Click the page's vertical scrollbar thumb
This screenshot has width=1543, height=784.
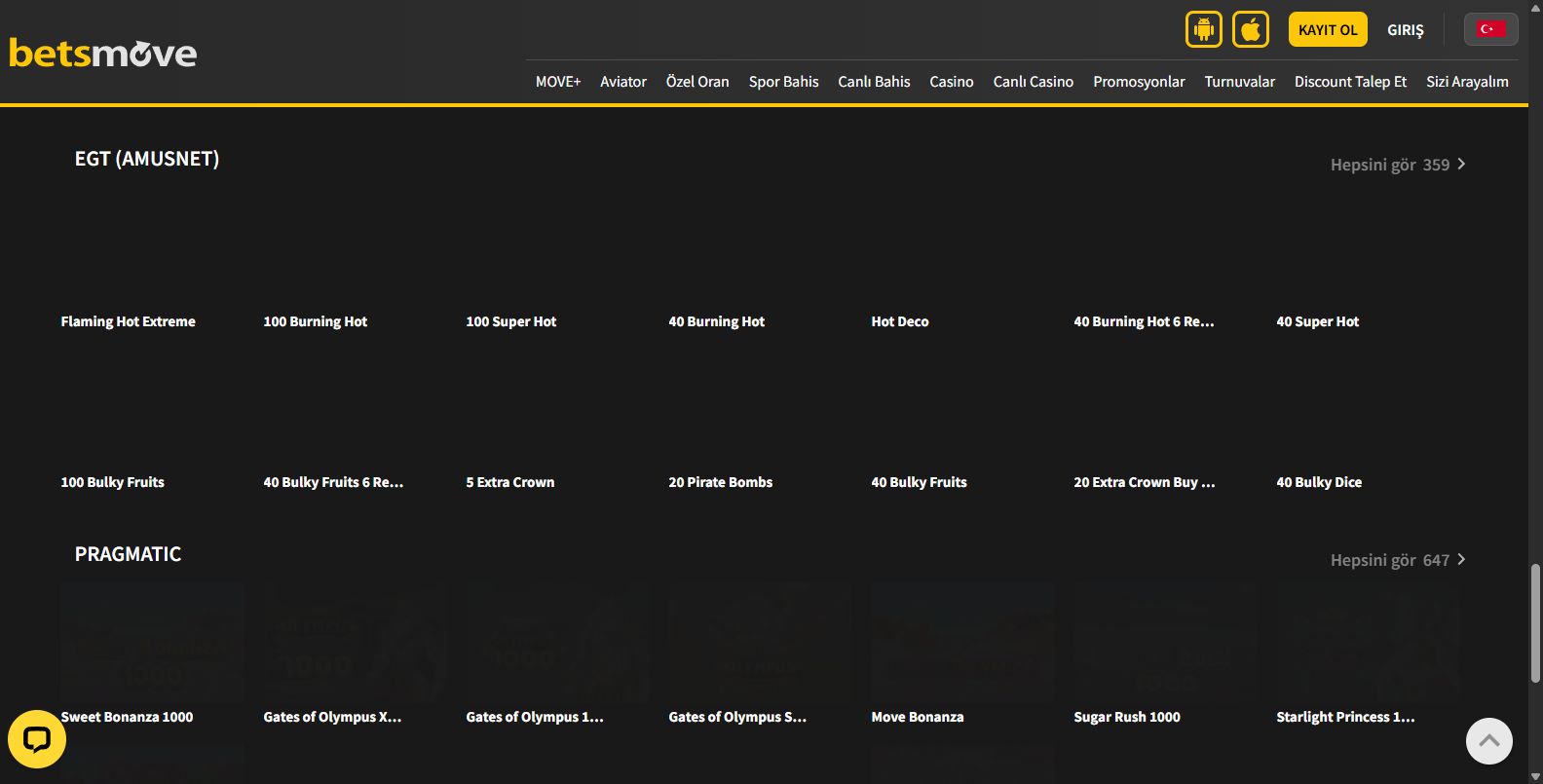click(1535, 623)
